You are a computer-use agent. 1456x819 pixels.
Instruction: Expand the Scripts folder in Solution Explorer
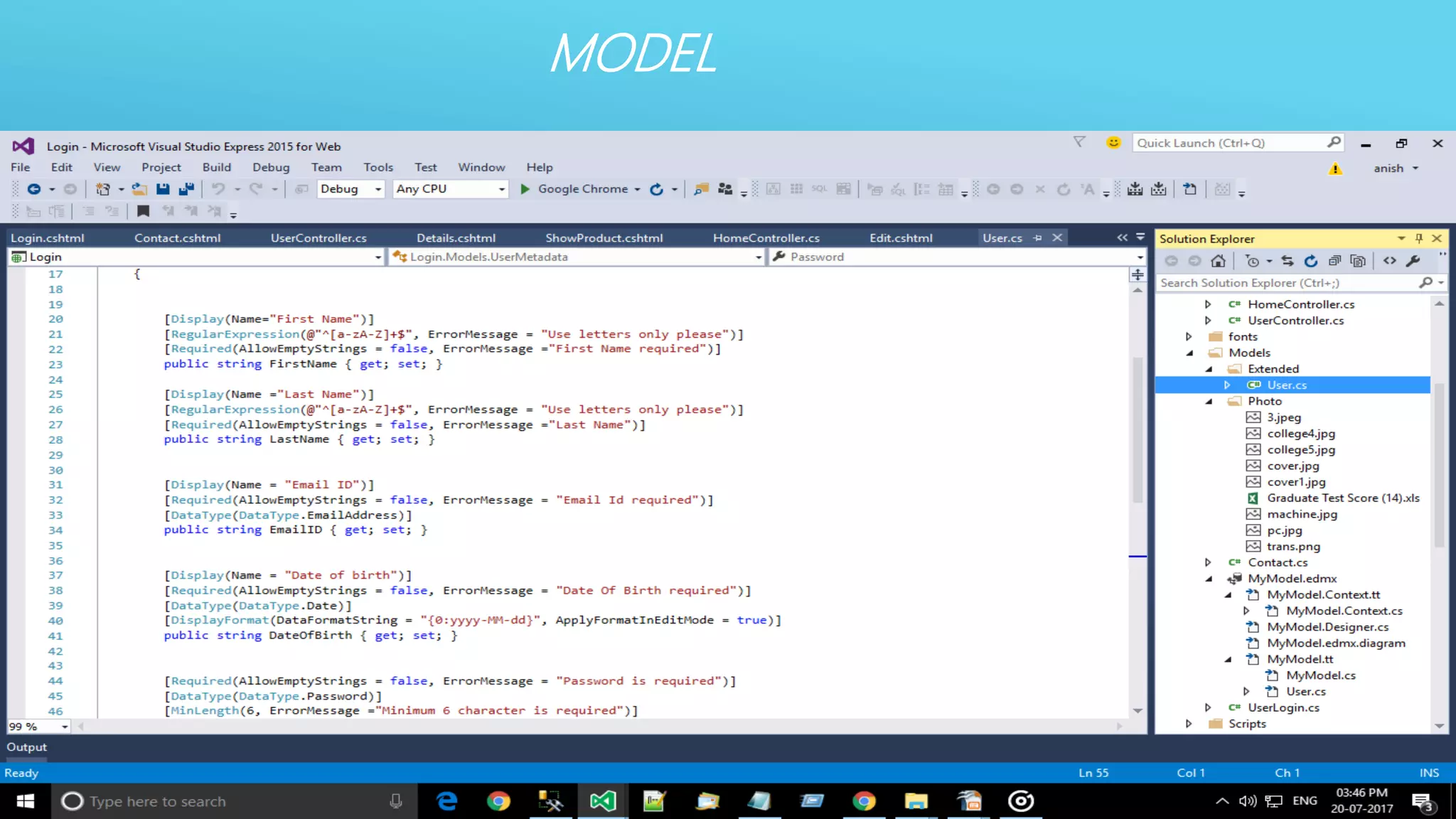[x=1189, y=724]
